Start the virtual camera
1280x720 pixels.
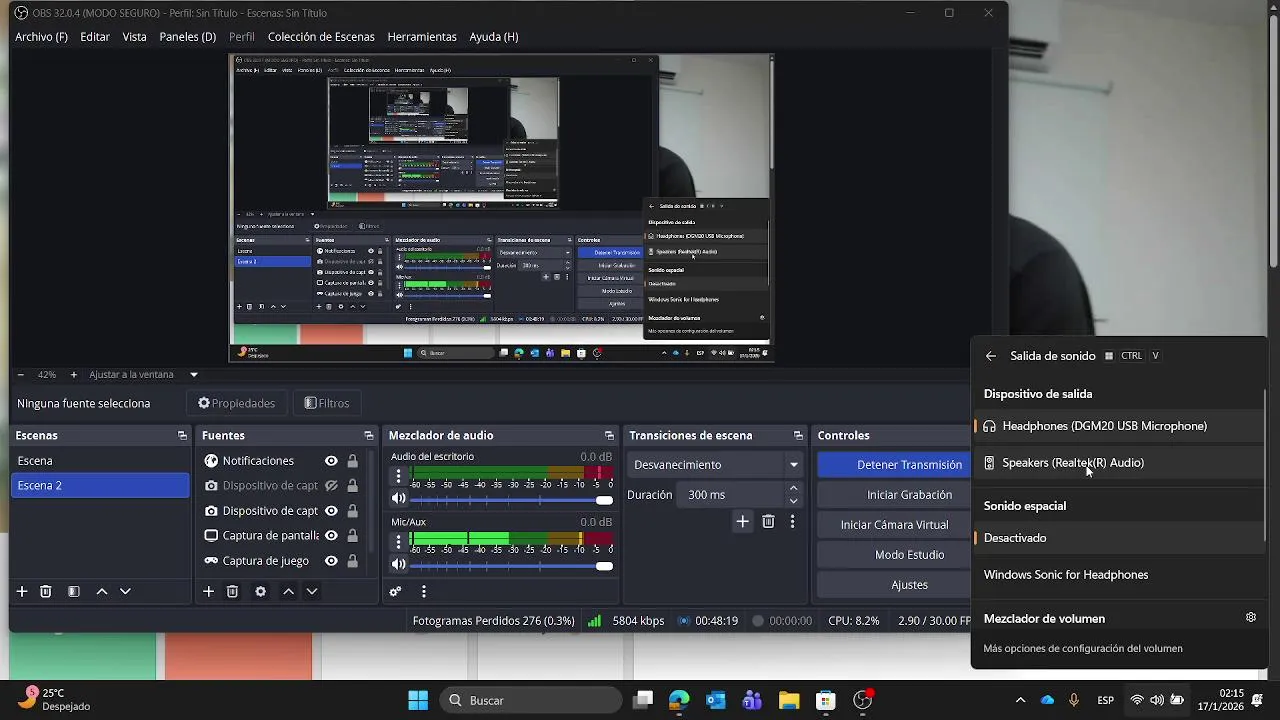pos(894,524)
